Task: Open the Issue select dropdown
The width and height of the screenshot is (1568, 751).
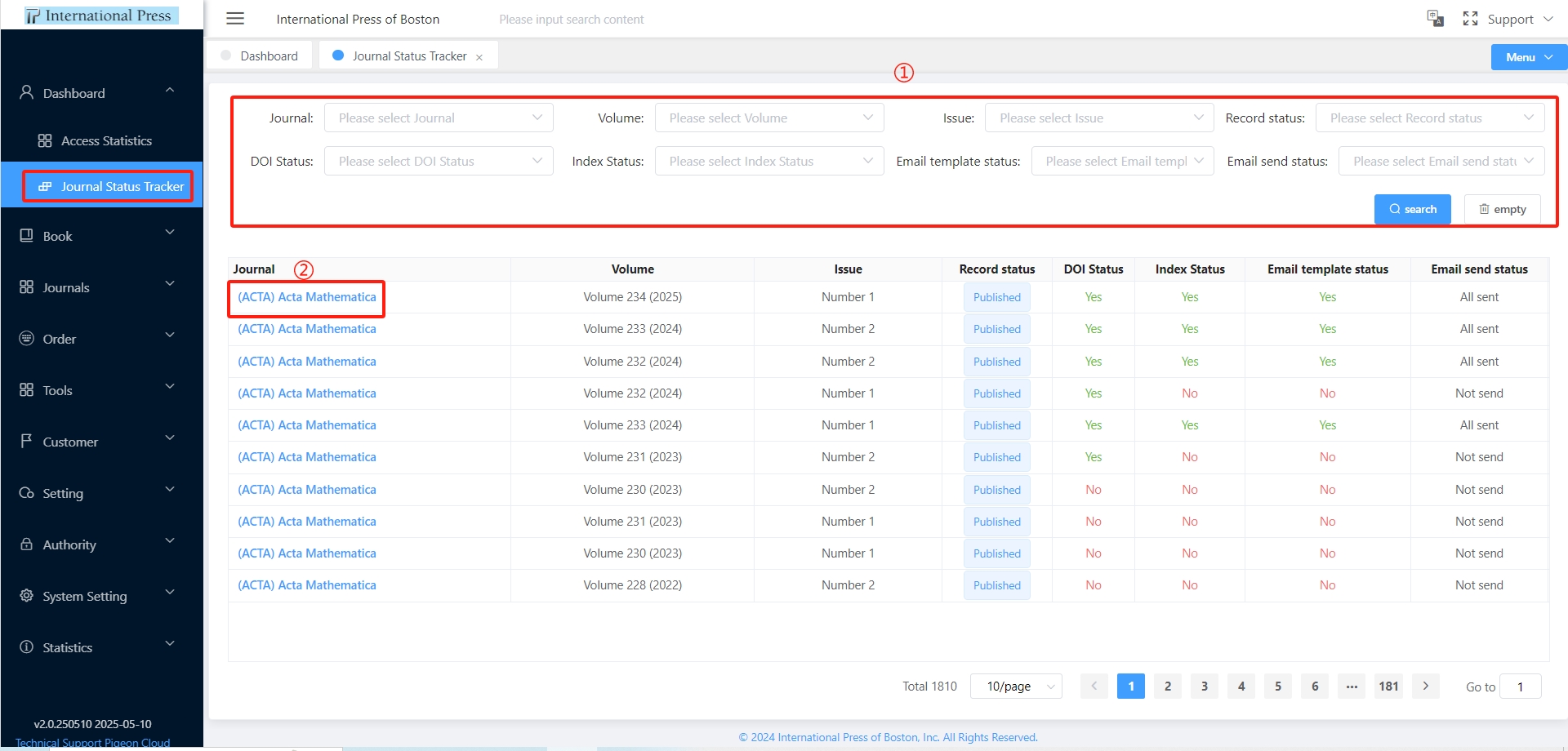Action: (1099, 118)
